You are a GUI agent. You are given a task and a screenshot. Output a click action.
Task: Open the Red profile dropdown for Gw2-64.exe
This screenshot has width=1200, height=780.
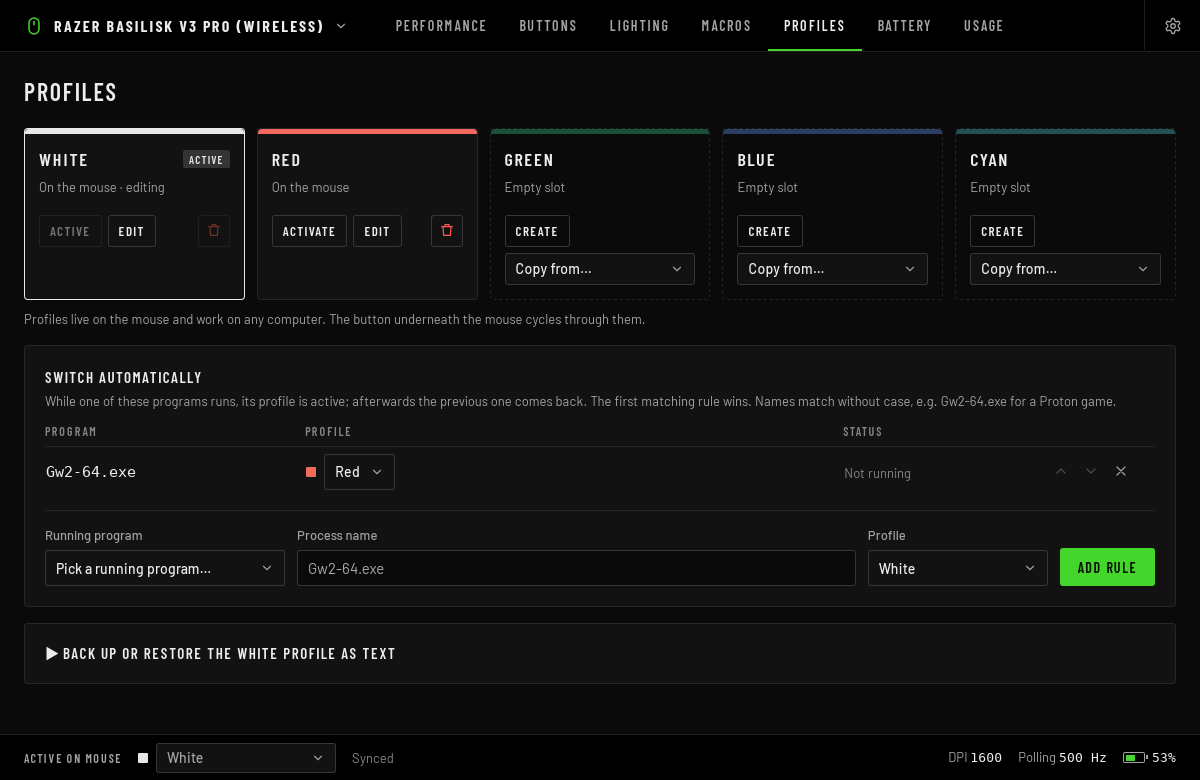[x=359, y=472]
